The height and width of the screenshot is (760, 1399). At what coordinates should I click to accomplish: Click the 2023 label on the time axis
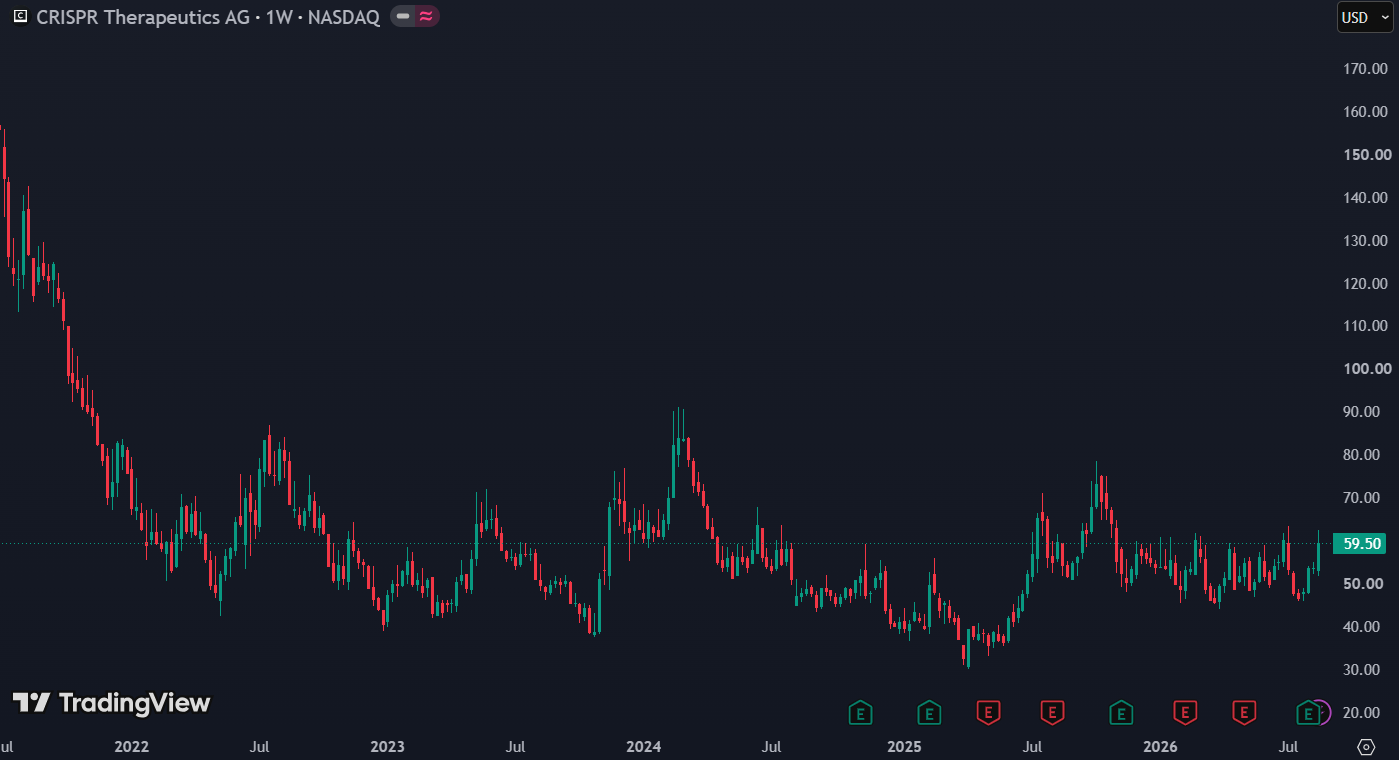tap(387, 747)
